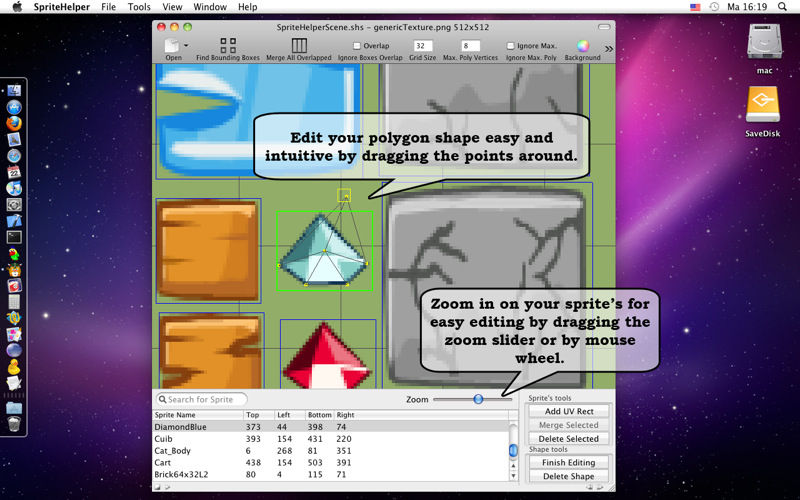The height and width of the screenshot is (500, 800).
Task: Click the sprite list scrollbar thumb
Action: tap(513, 450)
